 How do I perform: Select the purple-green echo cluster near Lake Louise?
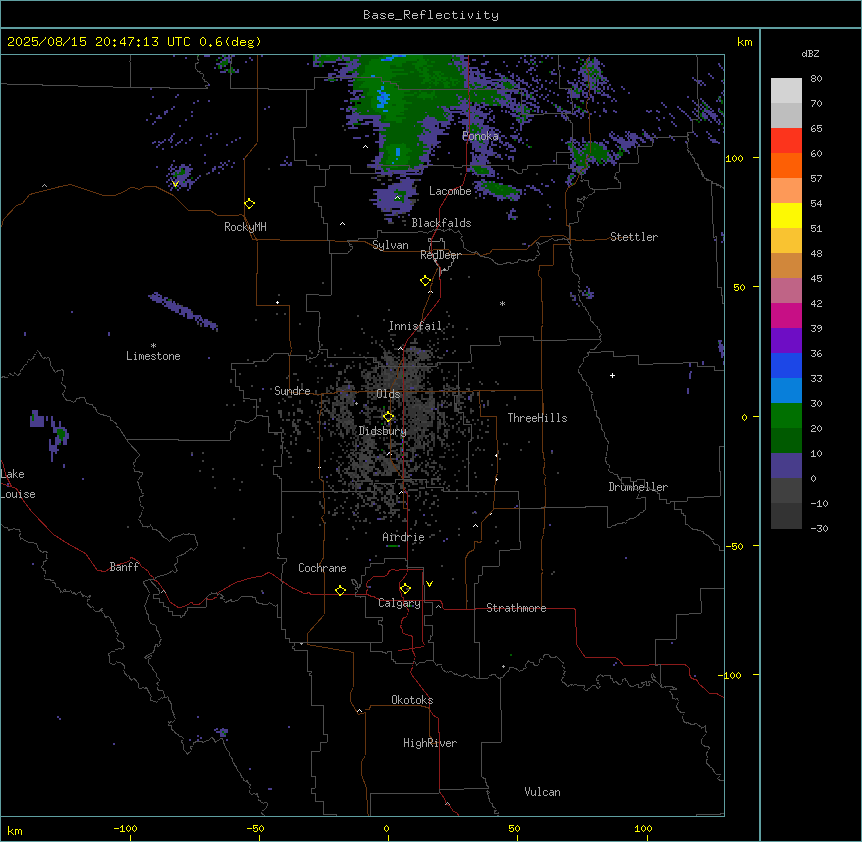[x=49, y=434]
